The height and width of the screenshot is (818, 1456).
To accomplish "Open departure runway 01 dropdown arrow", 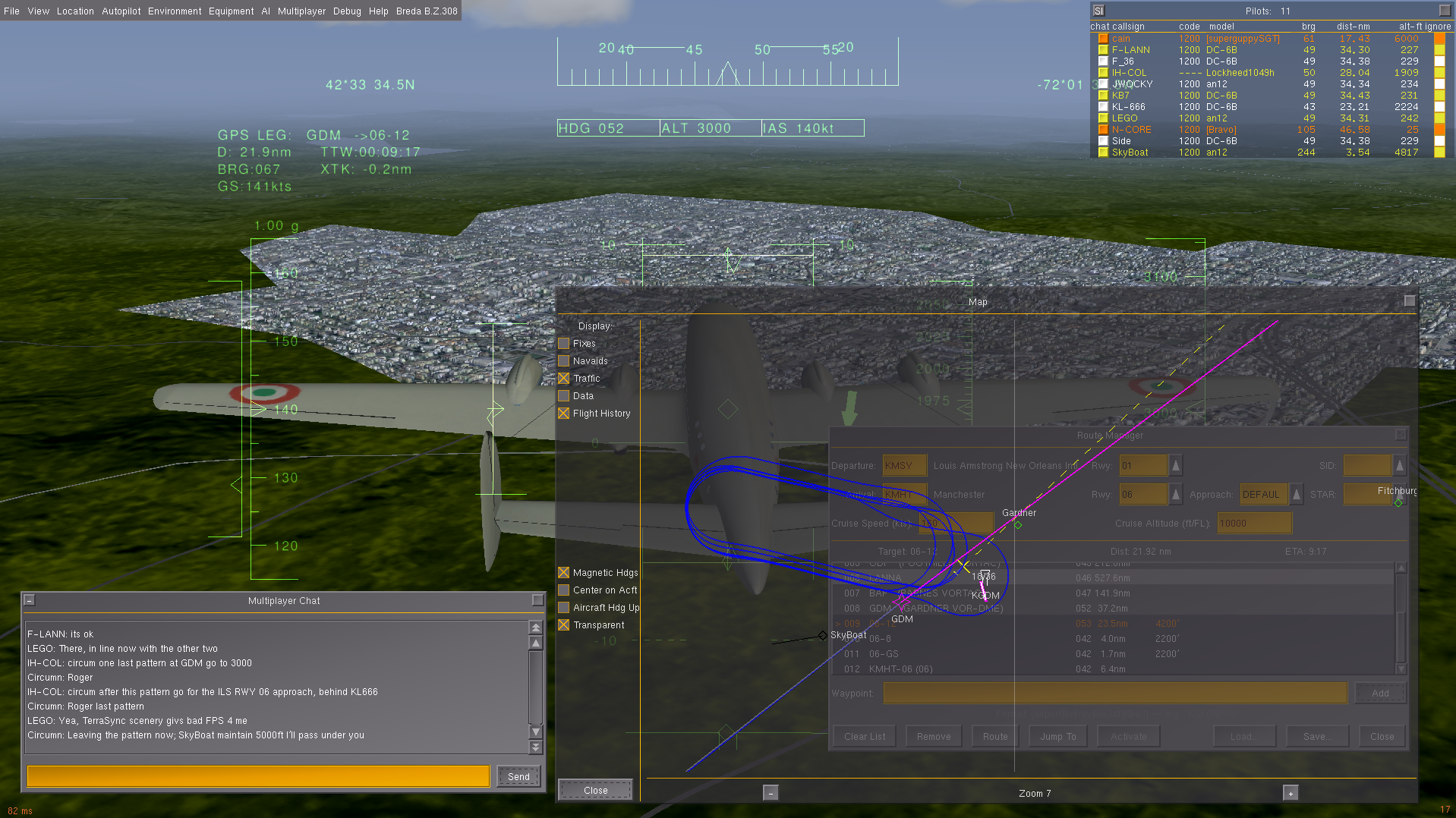I will point(1176,465).
